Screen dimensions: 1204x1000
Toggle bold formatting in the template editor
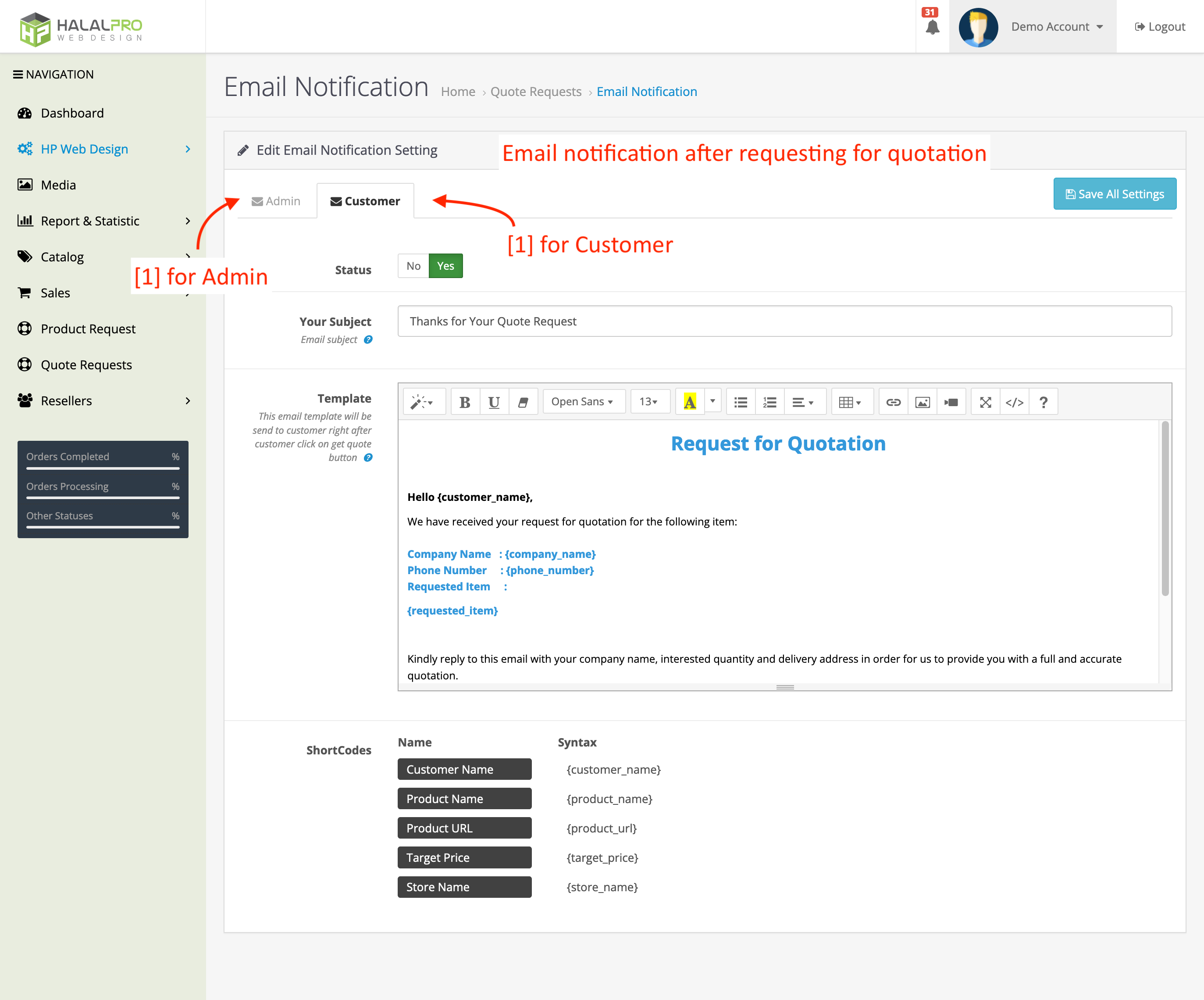pos(464,401)
